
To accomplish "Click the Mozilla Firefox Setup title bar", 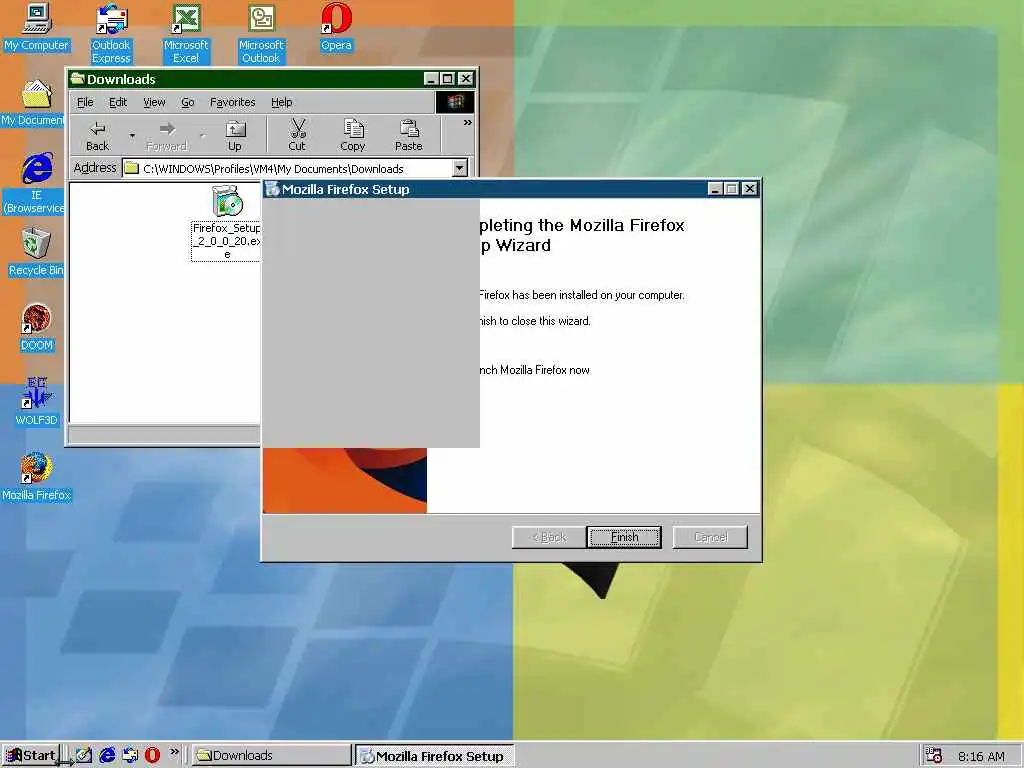I will 483,189.
